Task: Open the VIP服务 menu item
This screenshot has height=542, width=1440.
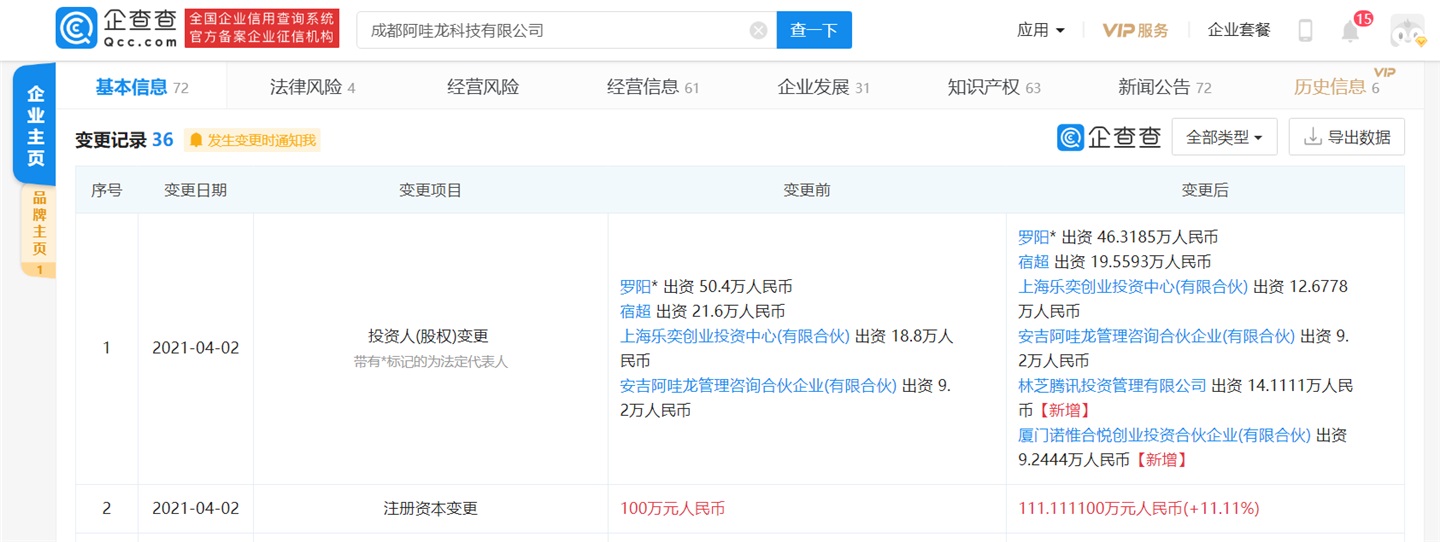Action: pos(1135,30)
